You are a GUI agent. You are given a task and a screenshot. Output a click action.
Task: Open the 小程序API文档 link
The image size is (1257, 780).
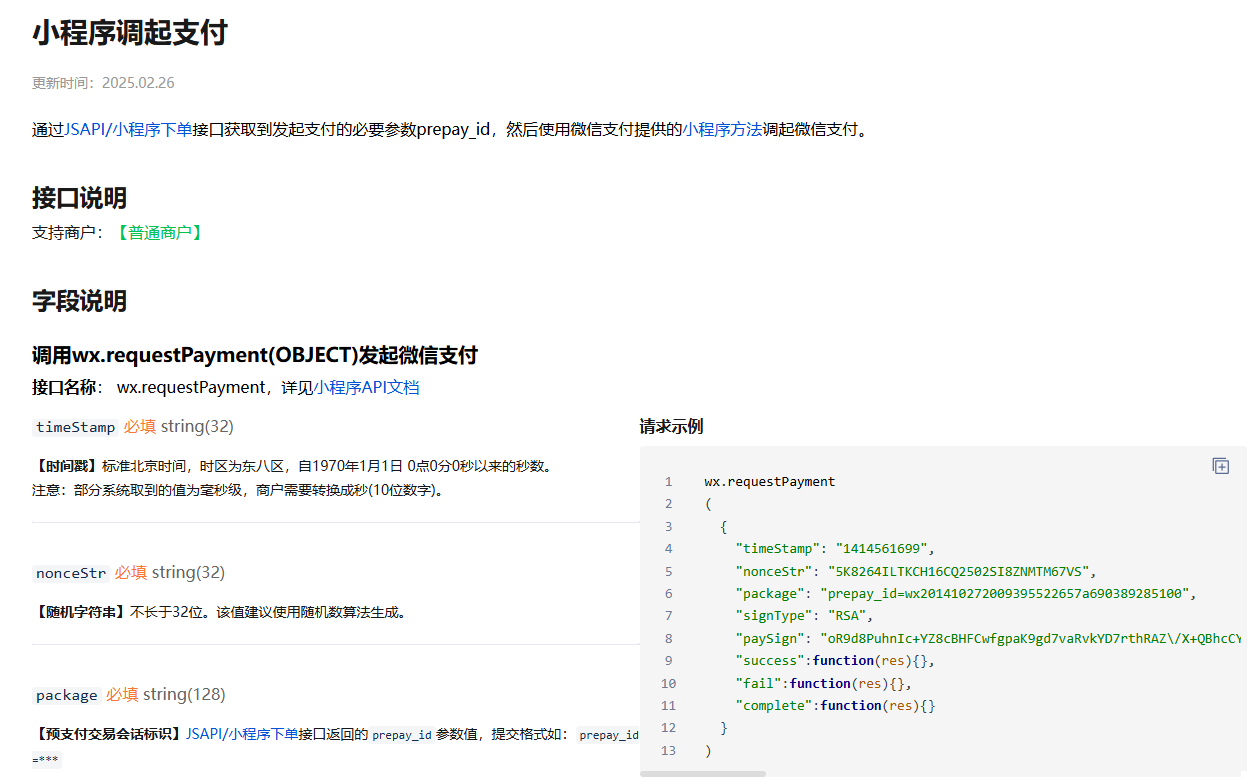pyautogui.click(x=366, y=387)
